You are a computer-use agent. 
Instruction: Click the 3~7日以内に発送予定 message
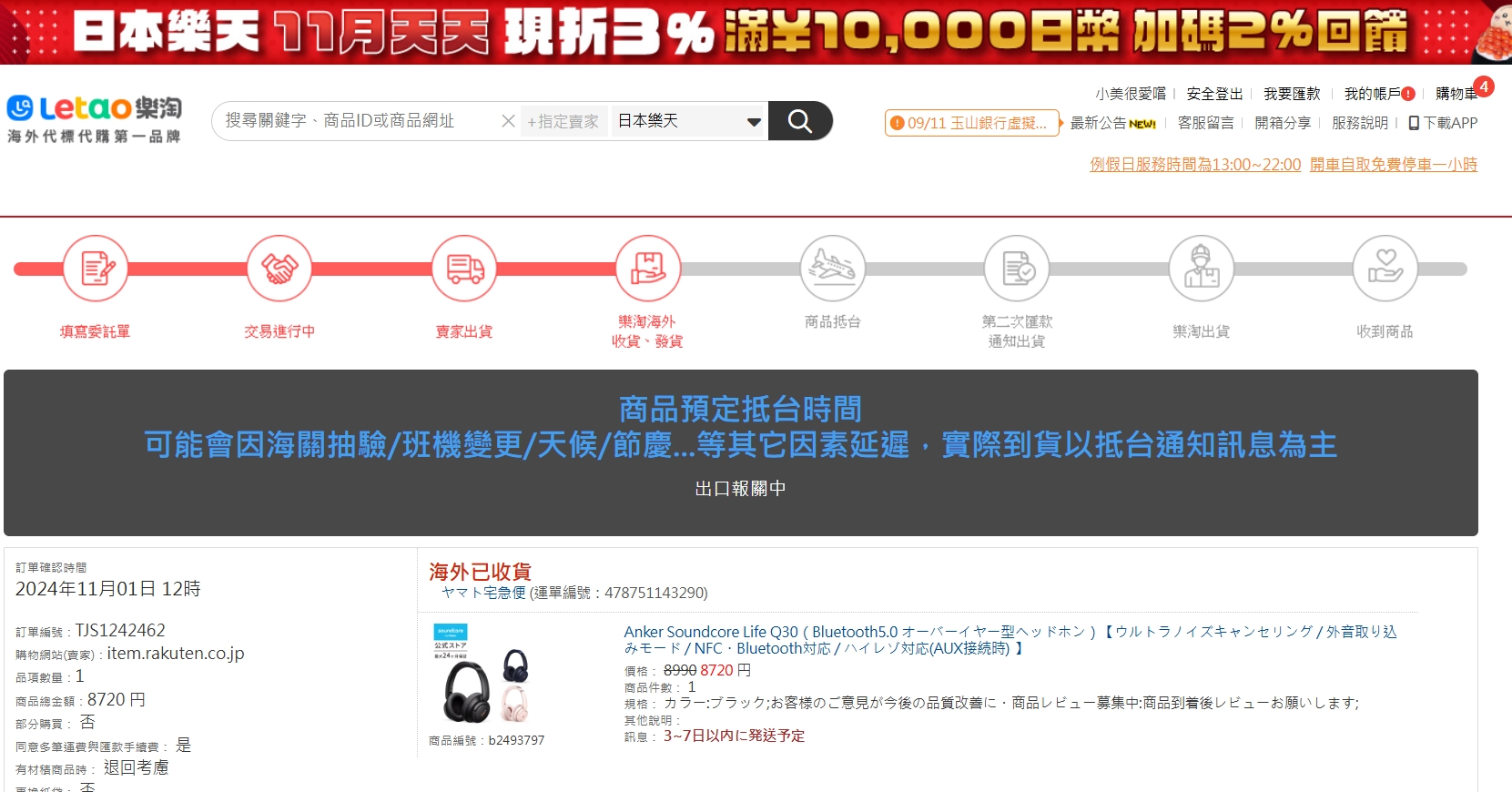click(734, 736)
